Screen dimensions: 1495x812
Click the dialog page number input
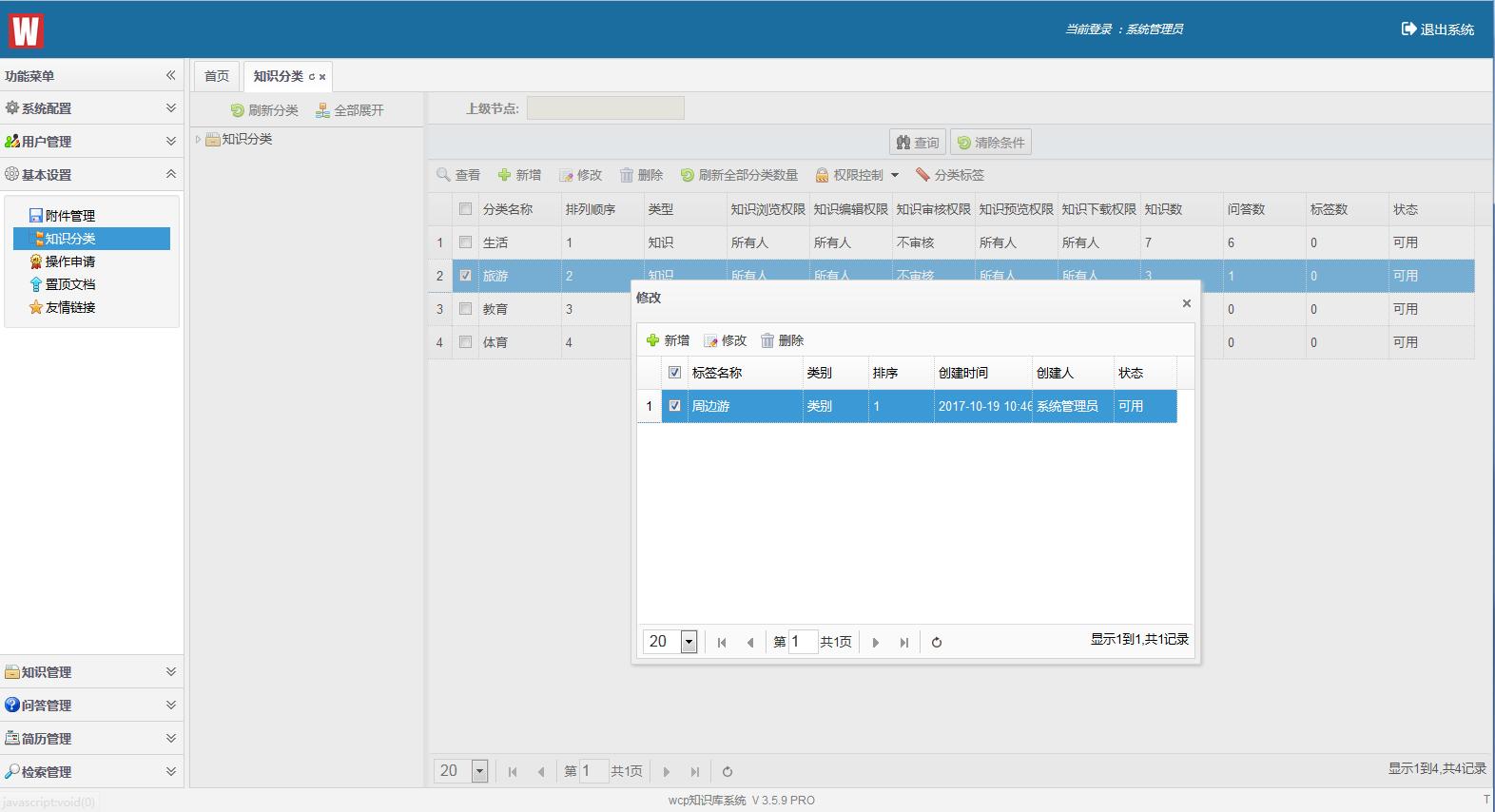804,642
